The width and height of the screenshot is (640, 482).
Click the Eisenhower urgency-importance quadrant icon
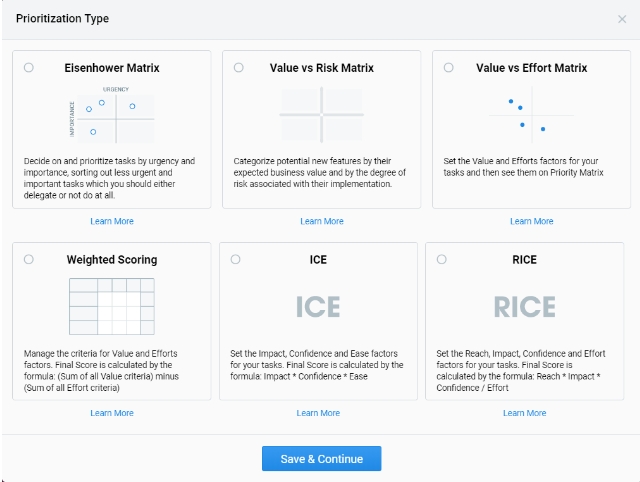[111, 116]
